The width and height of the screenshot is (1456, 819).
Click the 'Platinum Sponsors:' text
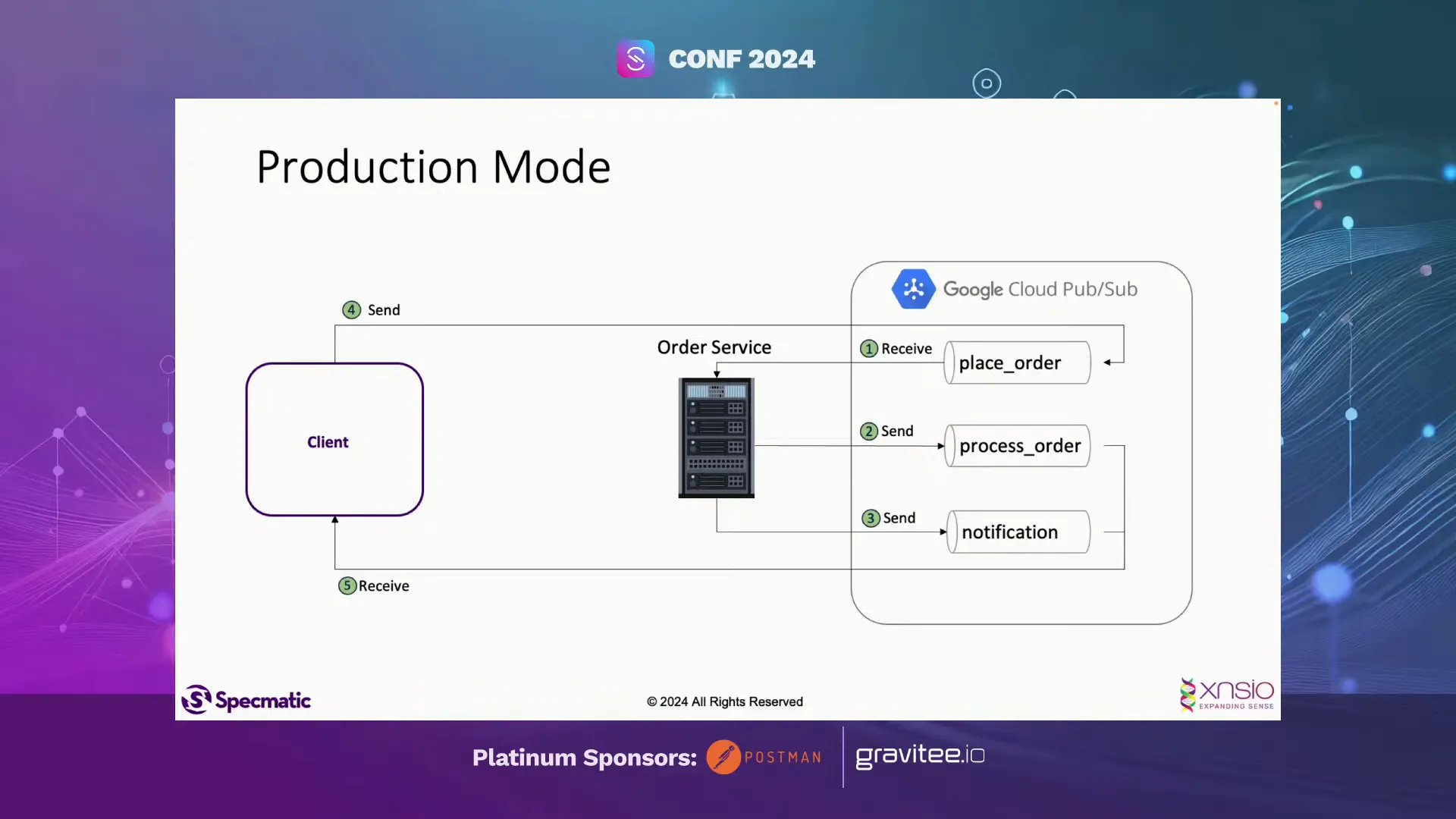[x=585, y=758]
